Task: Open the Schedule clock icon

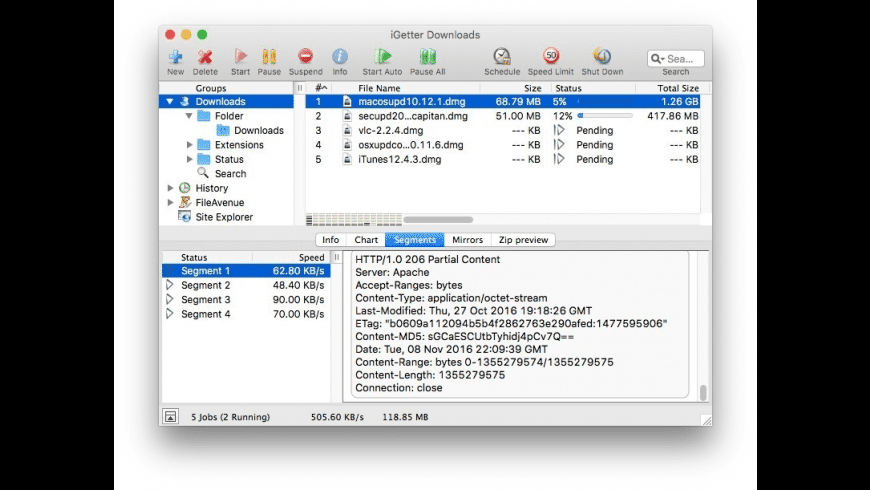Action: click(x=502, y=57)
